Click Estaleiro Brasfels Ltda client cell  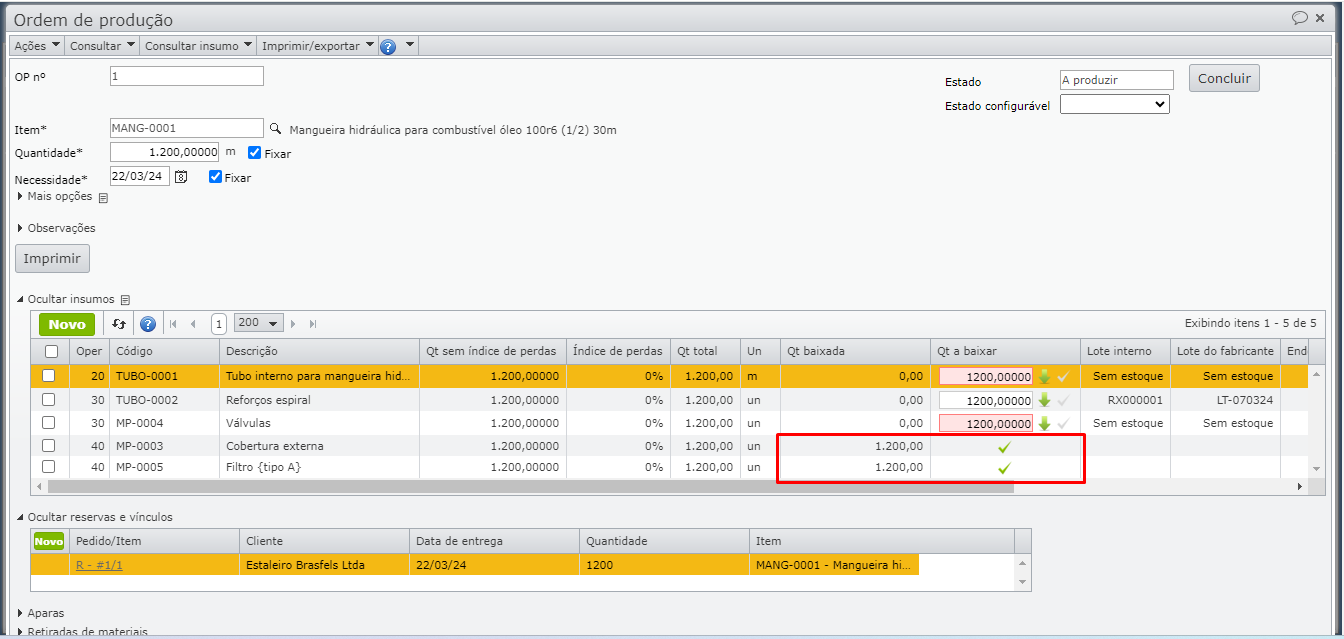pyautogui.click(x=324, y=565)
